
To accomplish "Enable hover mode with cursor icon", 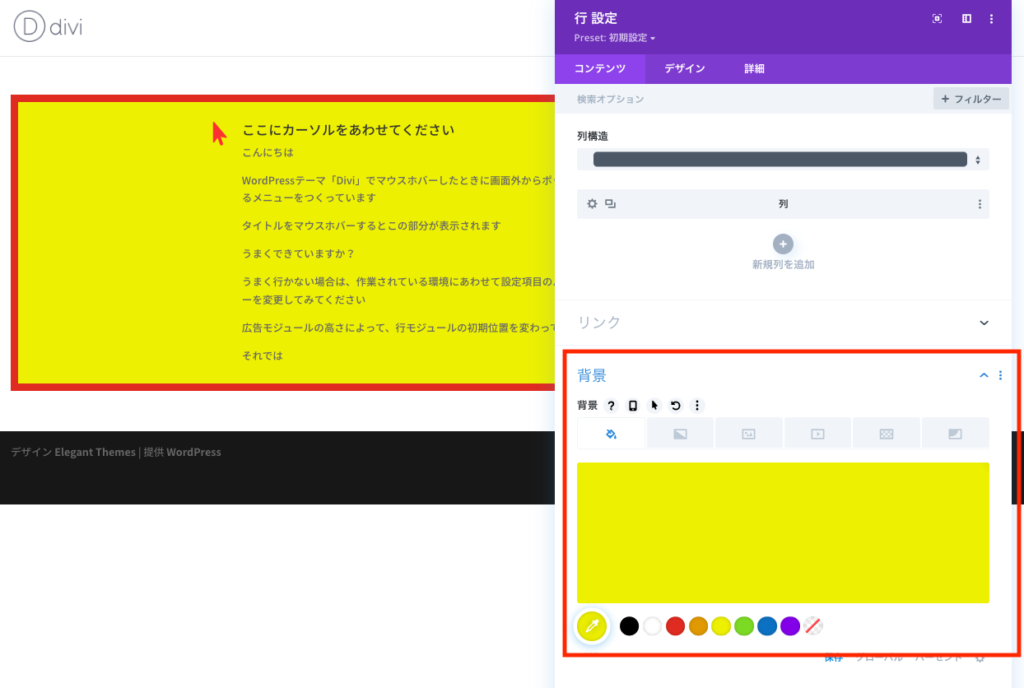I will pos(655,406).
